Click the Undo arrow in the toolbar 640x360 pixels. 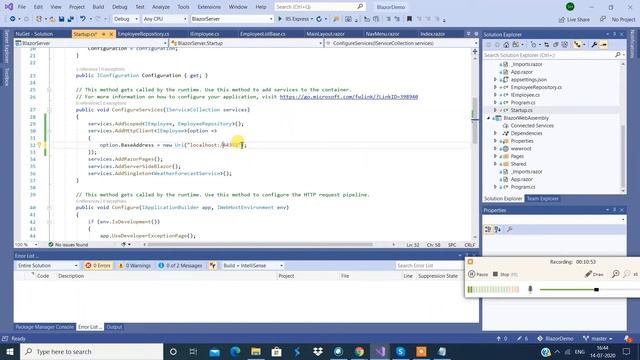pyautogui.click(x=83, y=19)
